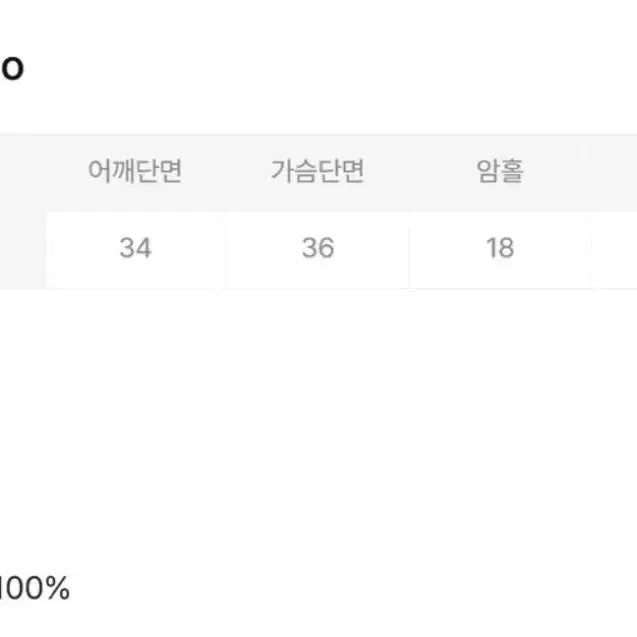Click the 어깨단면 column header

coord(135,172)
